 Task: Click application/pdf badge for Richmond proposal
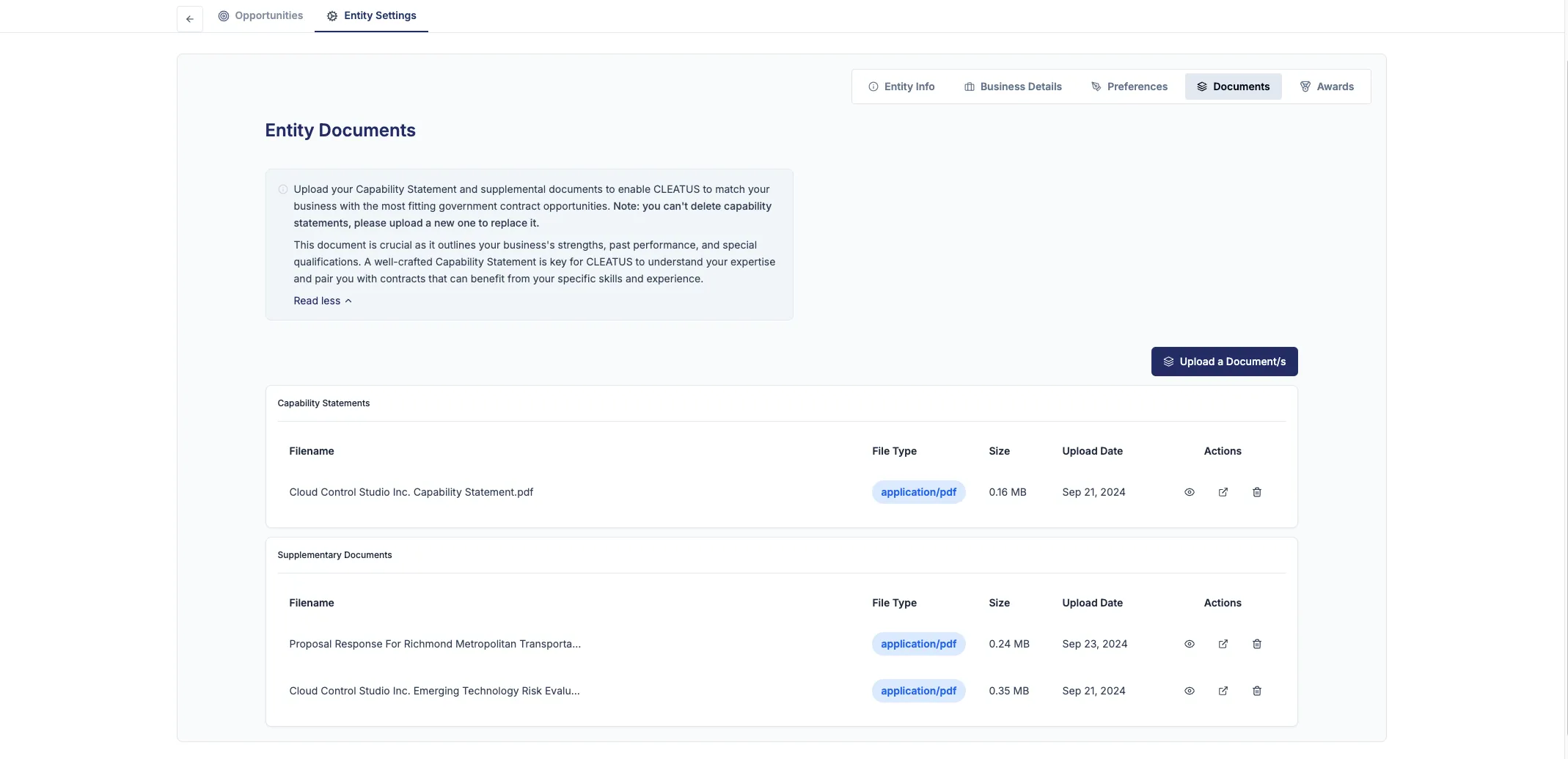pos(918,644)
